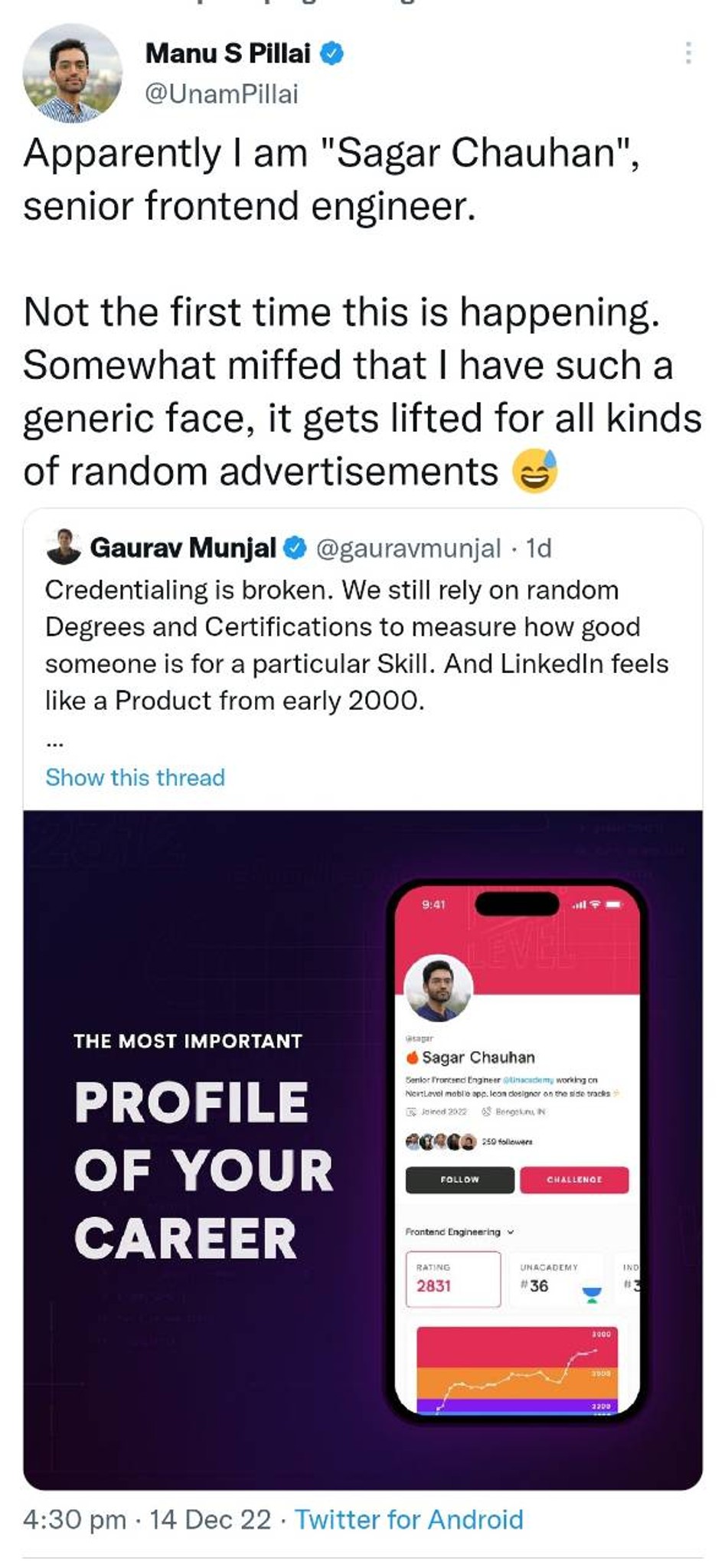Image resolution: width=725 pixels, height=1568 pixels.
Task: Tap Manu S Pillai's profile picture
Action: click(x=72, y=73)
